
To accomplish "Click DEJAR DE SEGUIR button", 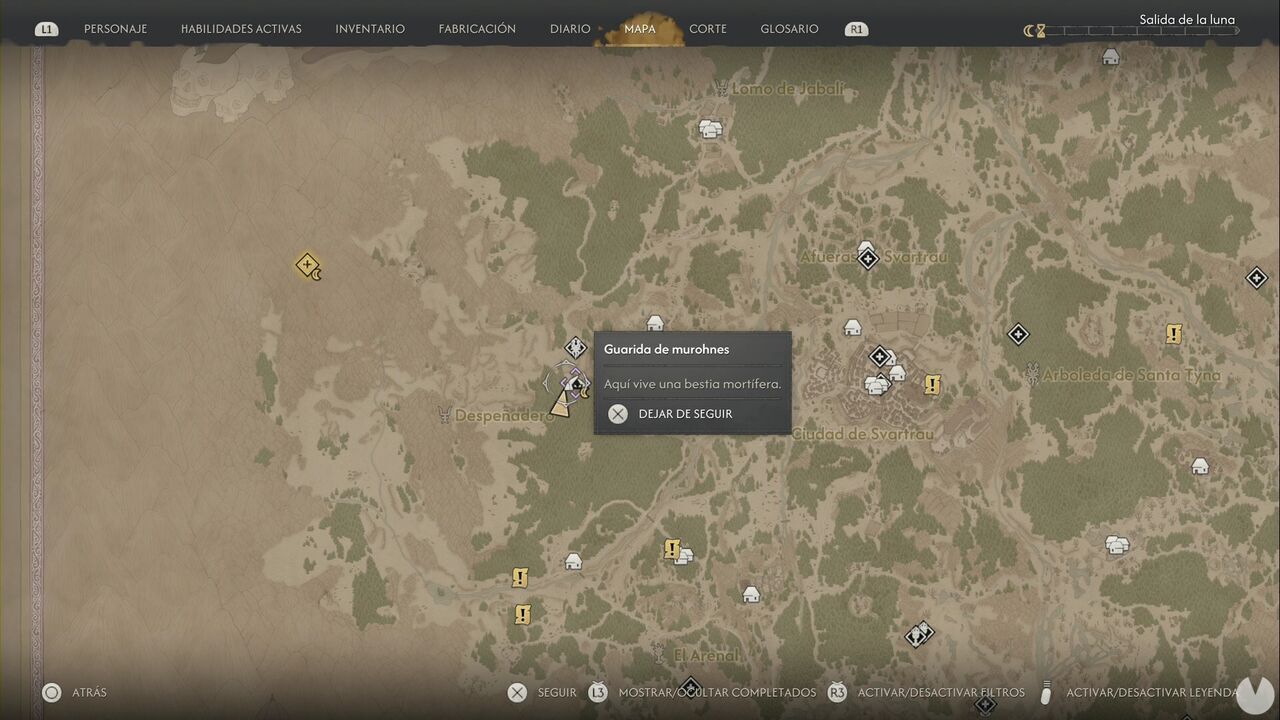I will click(x=671, y=414).
